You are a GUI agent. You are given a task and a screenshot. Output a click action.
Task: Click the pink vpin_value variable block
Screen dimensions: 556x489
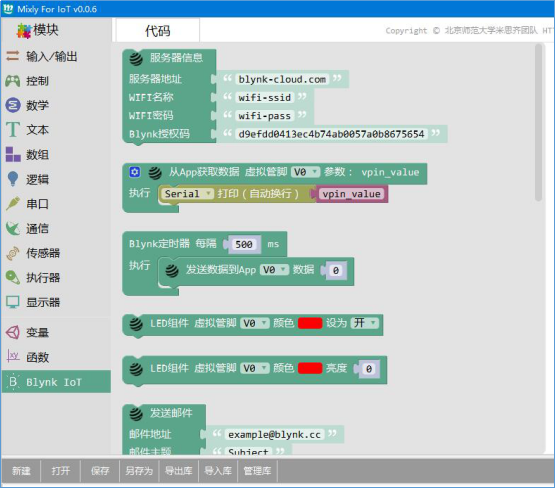point(351,194)
